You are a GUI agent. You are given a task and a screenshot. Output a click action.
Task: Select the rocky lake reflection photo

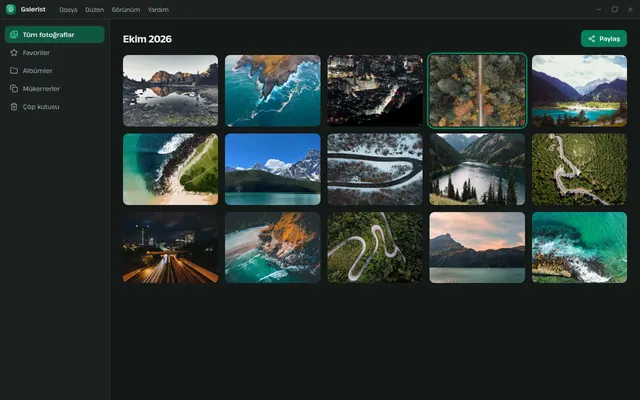171,91
